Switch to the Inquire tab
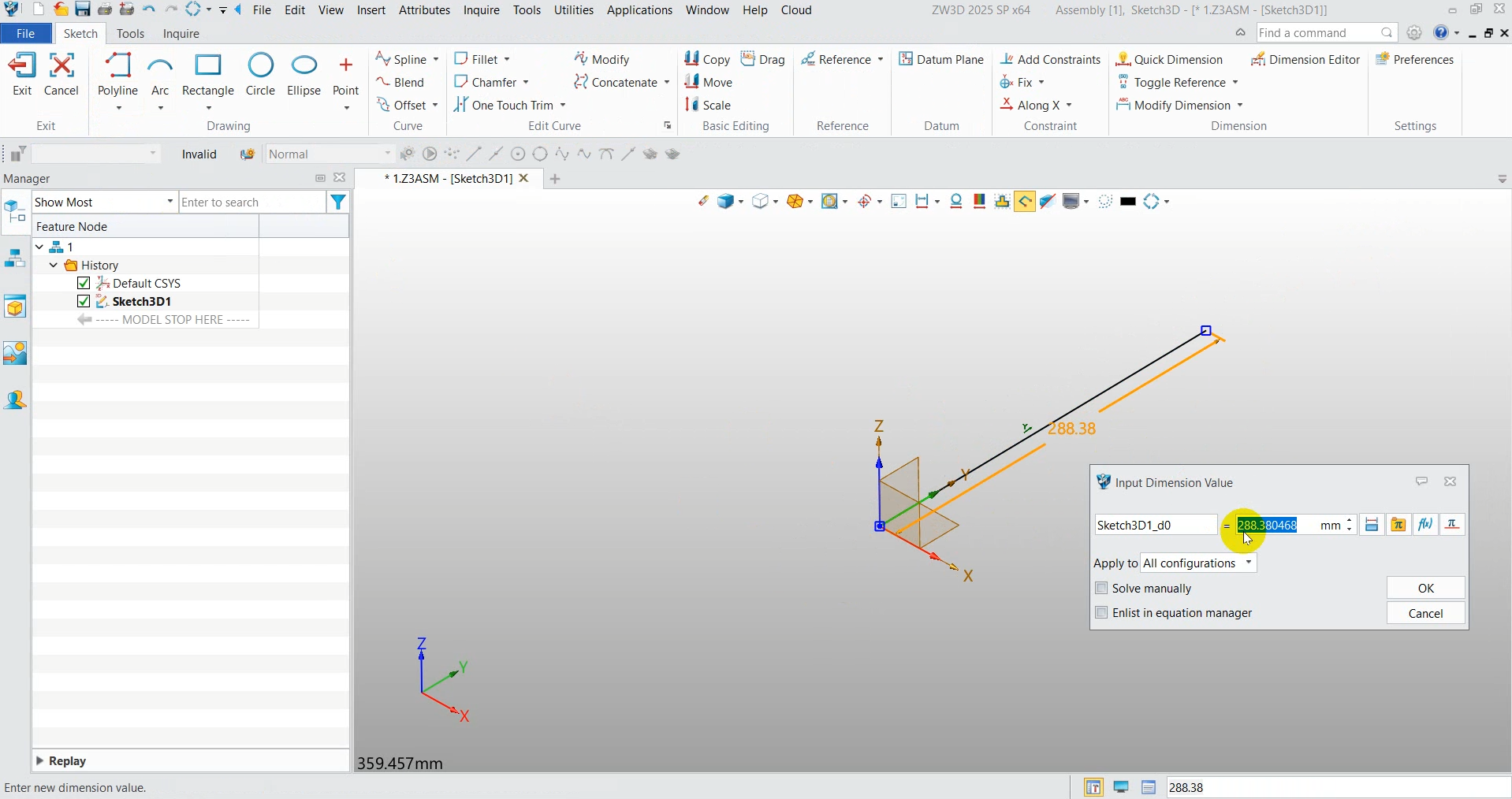 click(x=181, y=33)
